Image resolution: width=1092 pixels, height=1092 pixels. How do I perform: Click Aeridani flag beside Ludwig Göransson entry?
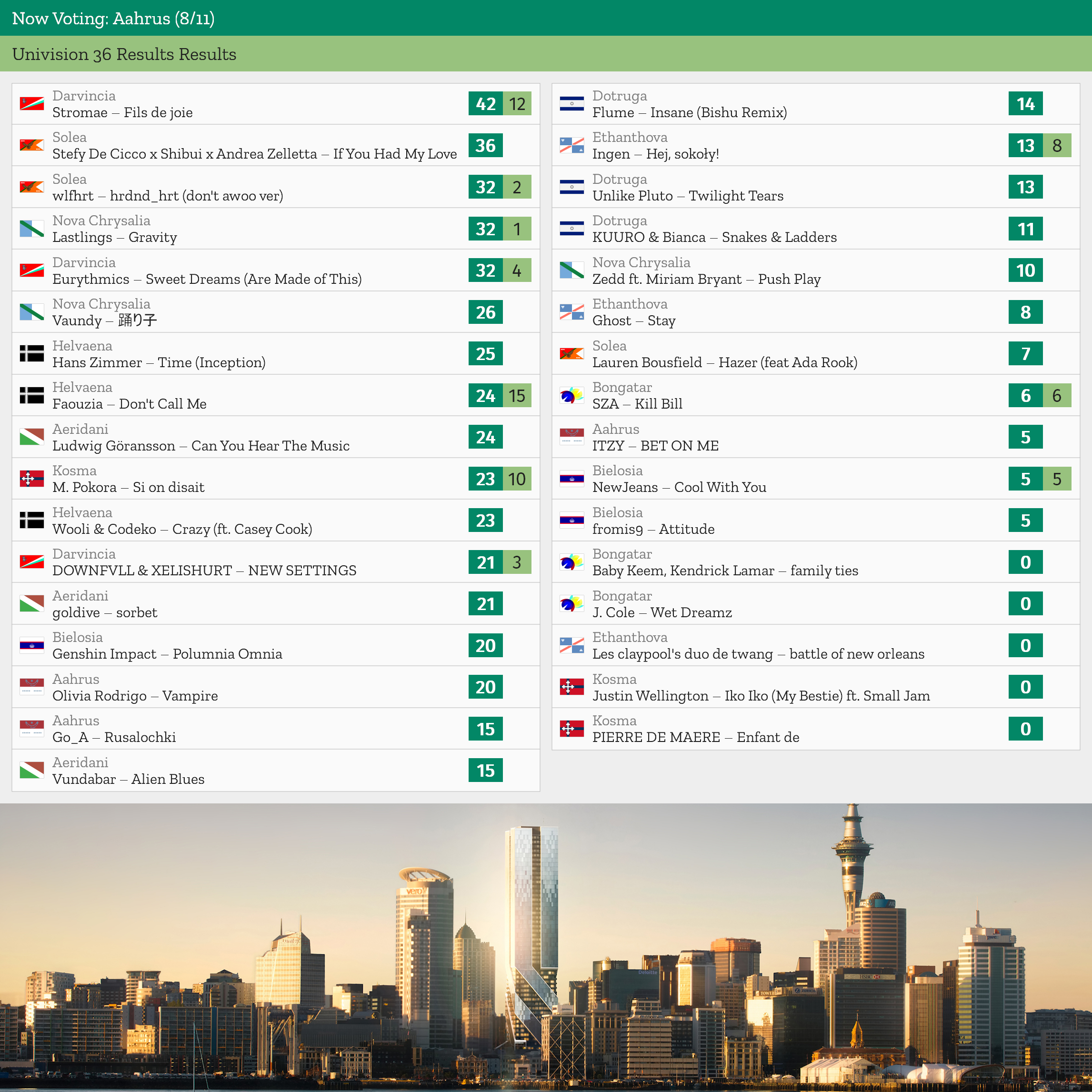click(x=31, y=437)
